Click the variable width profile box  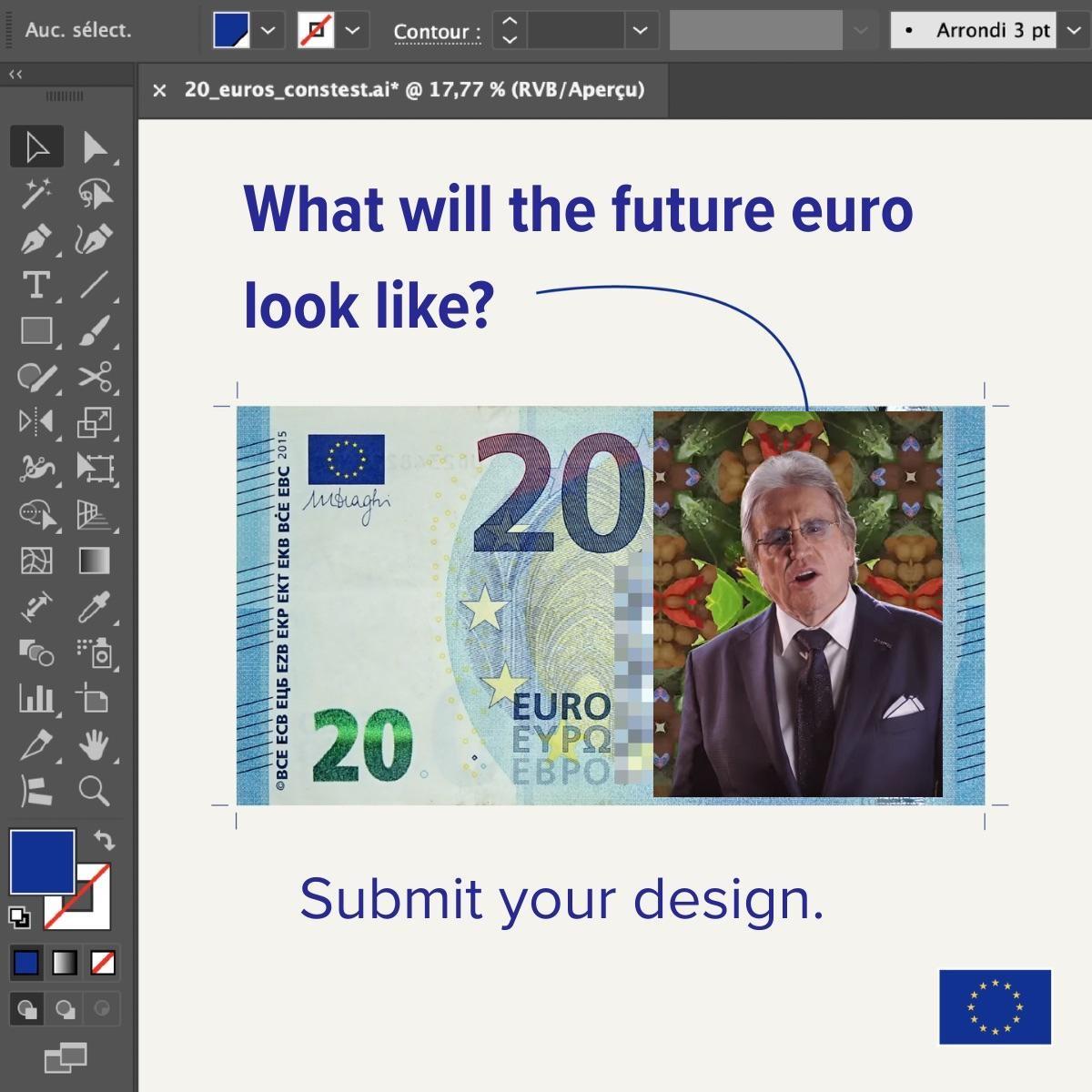pyautogui.click(x=756, y=31)
